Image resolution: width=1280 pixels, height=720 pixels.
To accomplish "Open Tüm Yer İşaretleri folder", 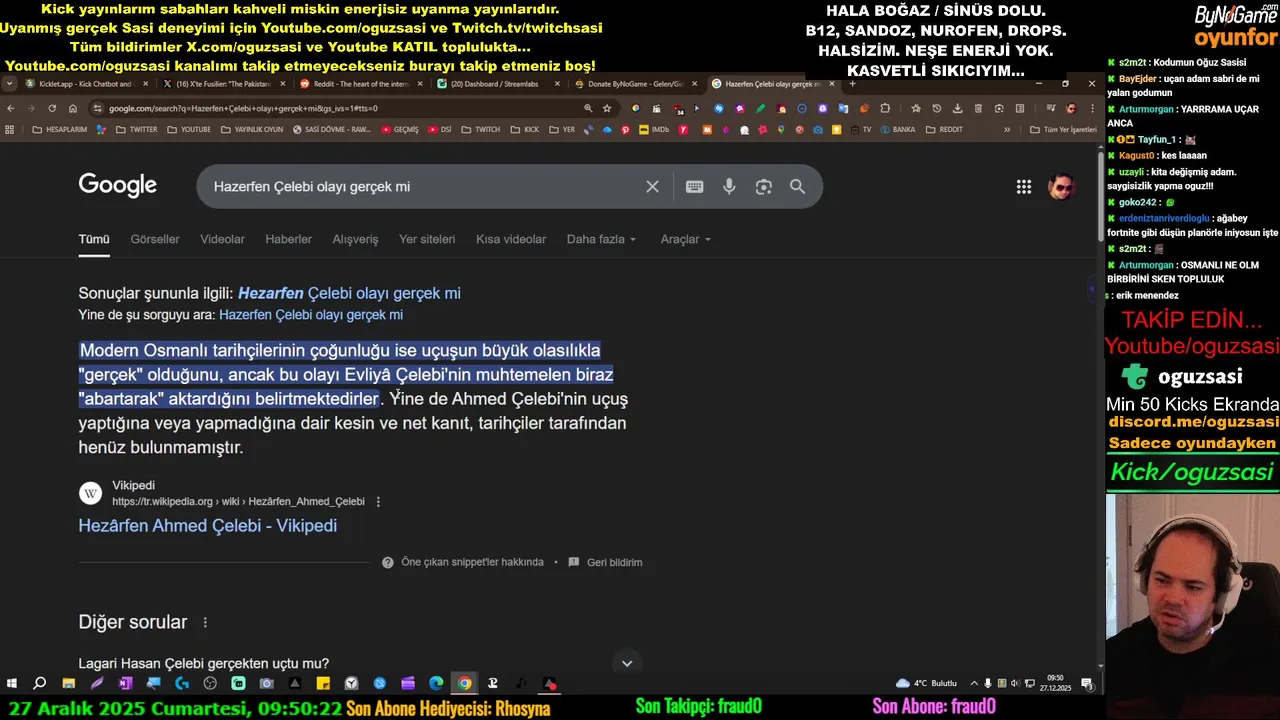I will 1063,129.
